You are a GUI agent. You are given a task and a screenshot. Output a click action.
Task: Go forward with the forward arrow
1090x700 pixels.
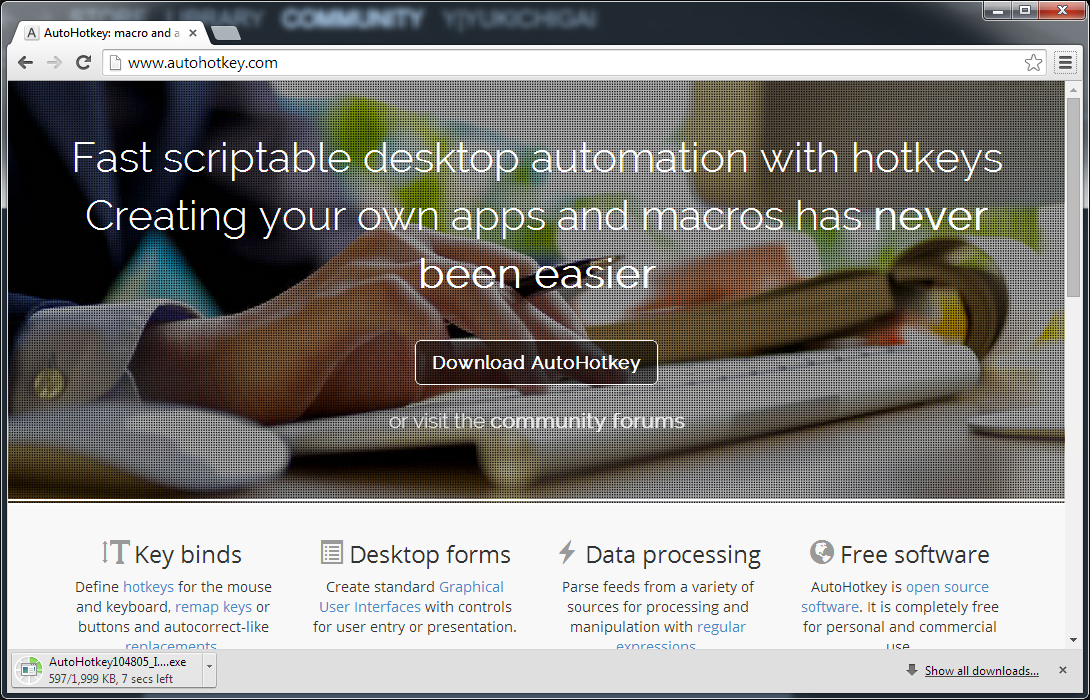point(54,63)
